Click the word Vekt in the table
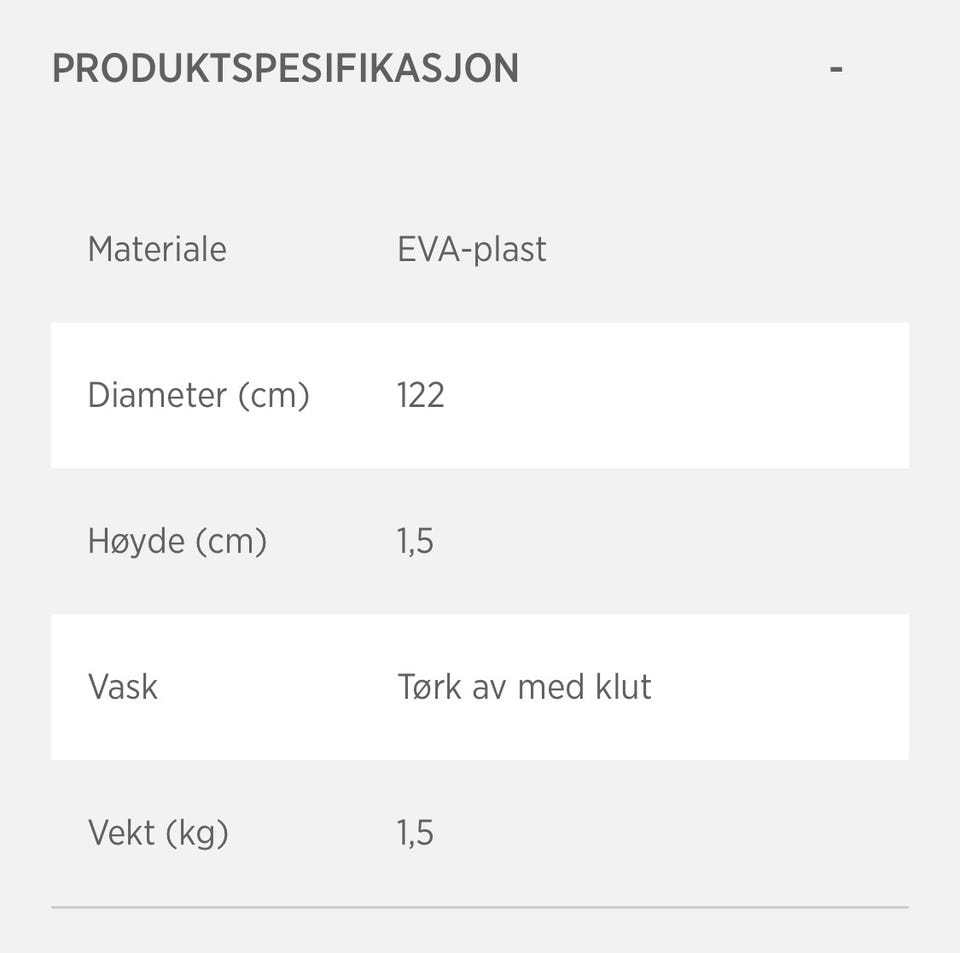Viewport: 960px width, 953px height. 123,833
